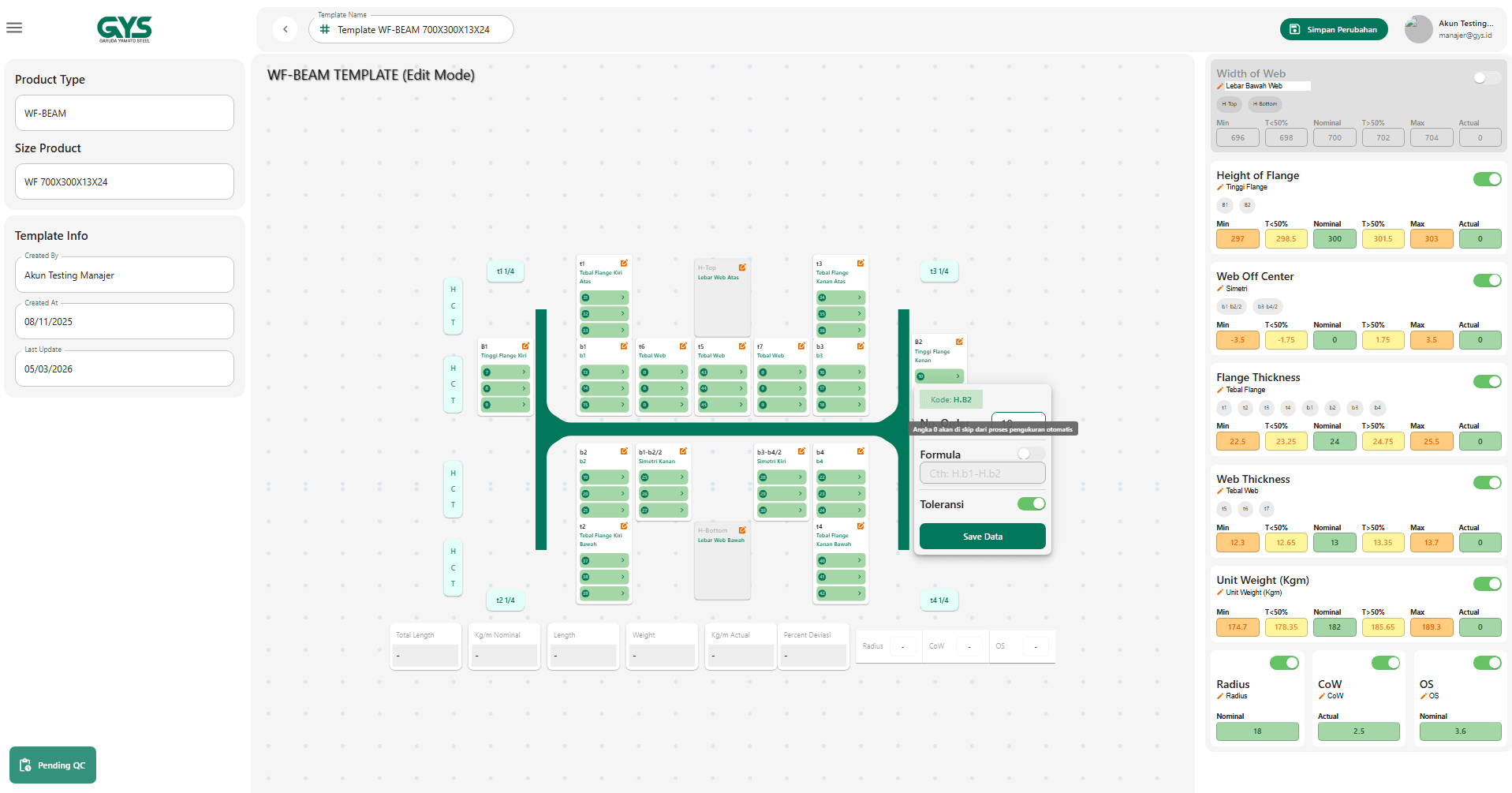The image size is (1512, 793).
Task: Click edit icon on t4 Tebal Flange Kanan Bawah
Action: point(861,526)
